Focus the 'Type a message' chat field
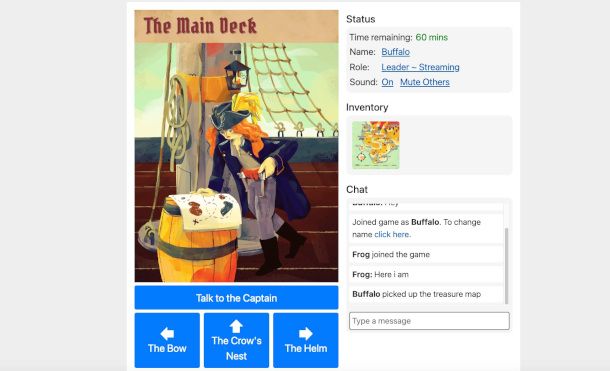 pyautogui.click(x=429, y=321)
